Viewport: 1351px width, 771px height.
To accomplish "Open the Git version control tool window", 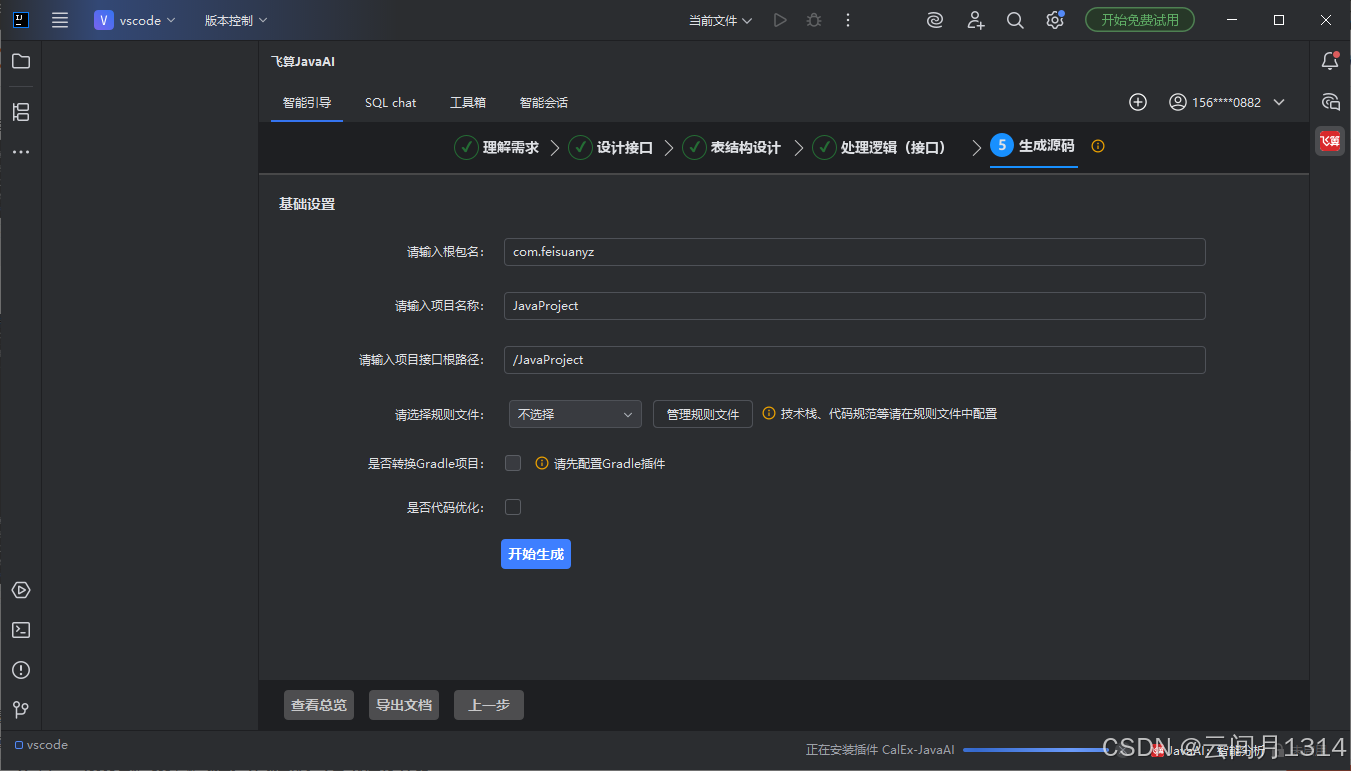I will pos(21,710).
